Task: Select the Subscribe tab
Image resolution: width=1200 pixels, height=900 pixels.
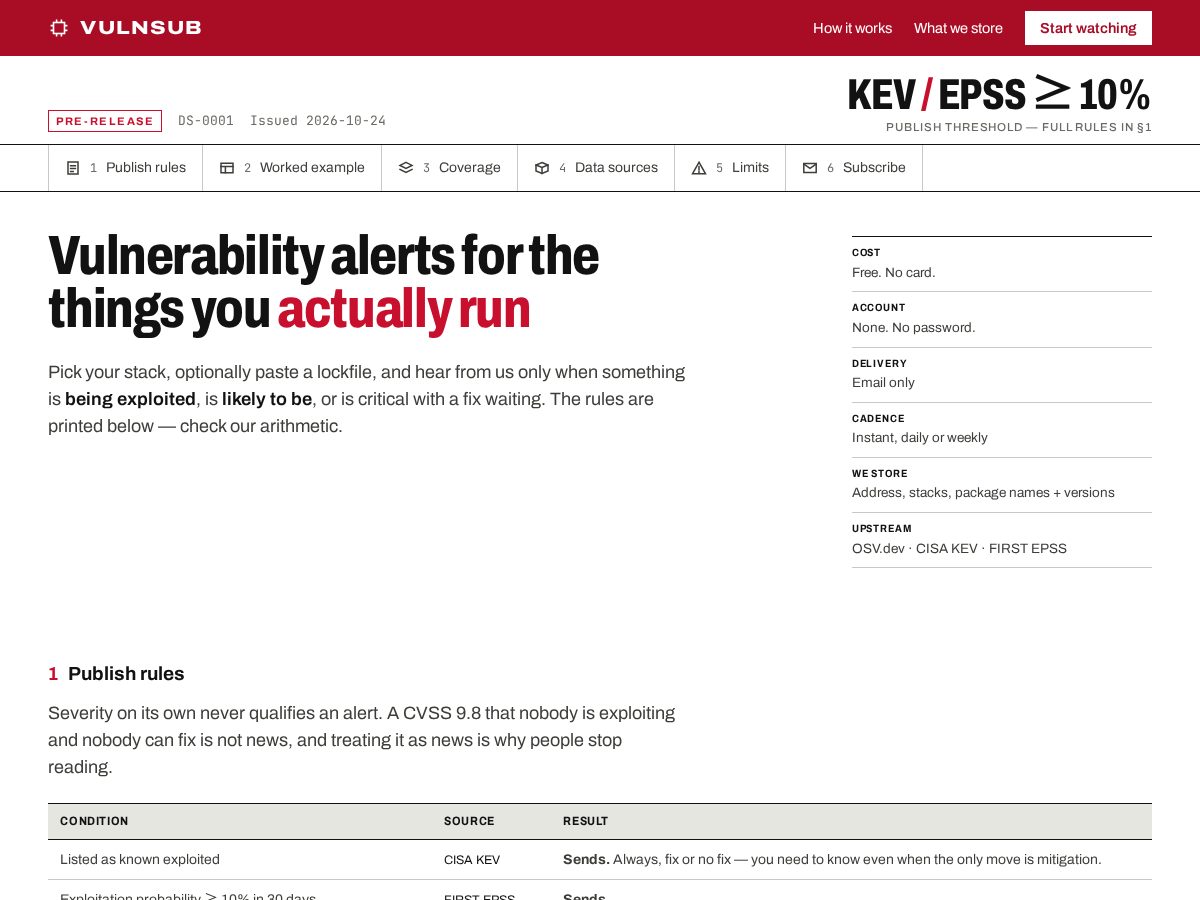Action: pos(854,168)
